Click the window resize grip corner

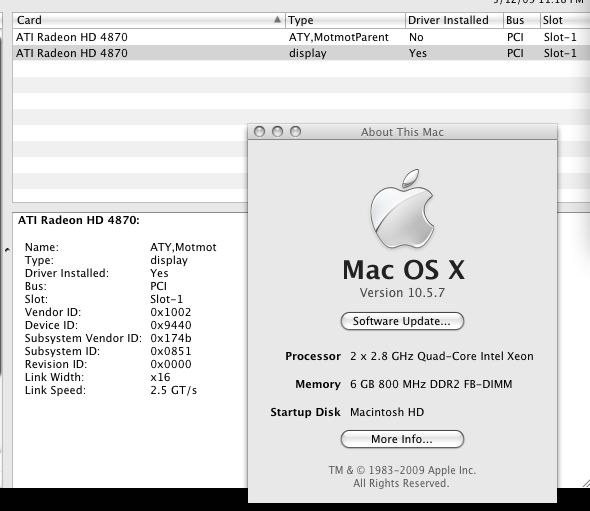pyautogui.click(x=585, y=483)
